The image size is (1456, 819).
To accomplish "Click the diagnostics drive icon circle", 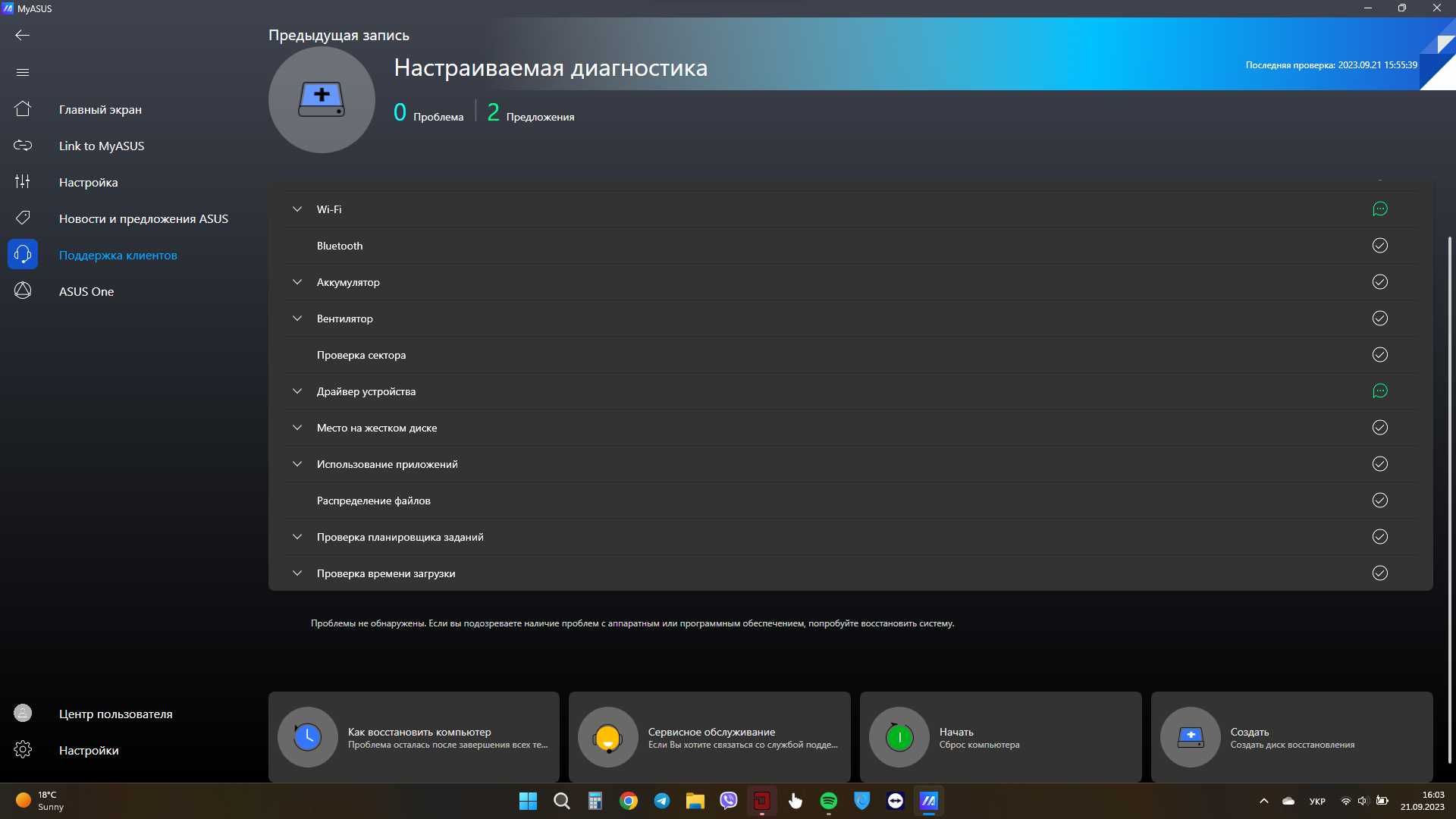I will click(322, 100).
